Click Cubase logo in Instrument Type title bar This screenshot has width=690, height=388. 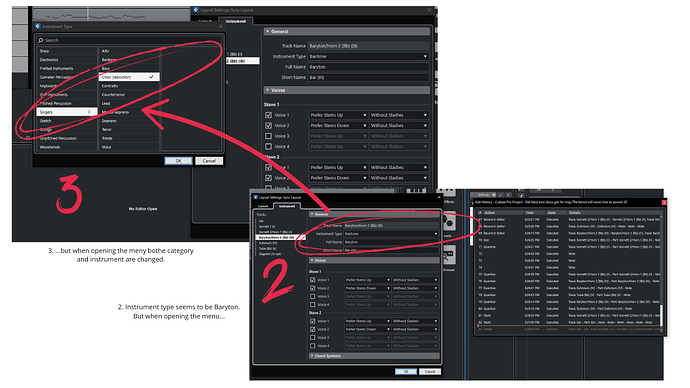click(38, 26)
